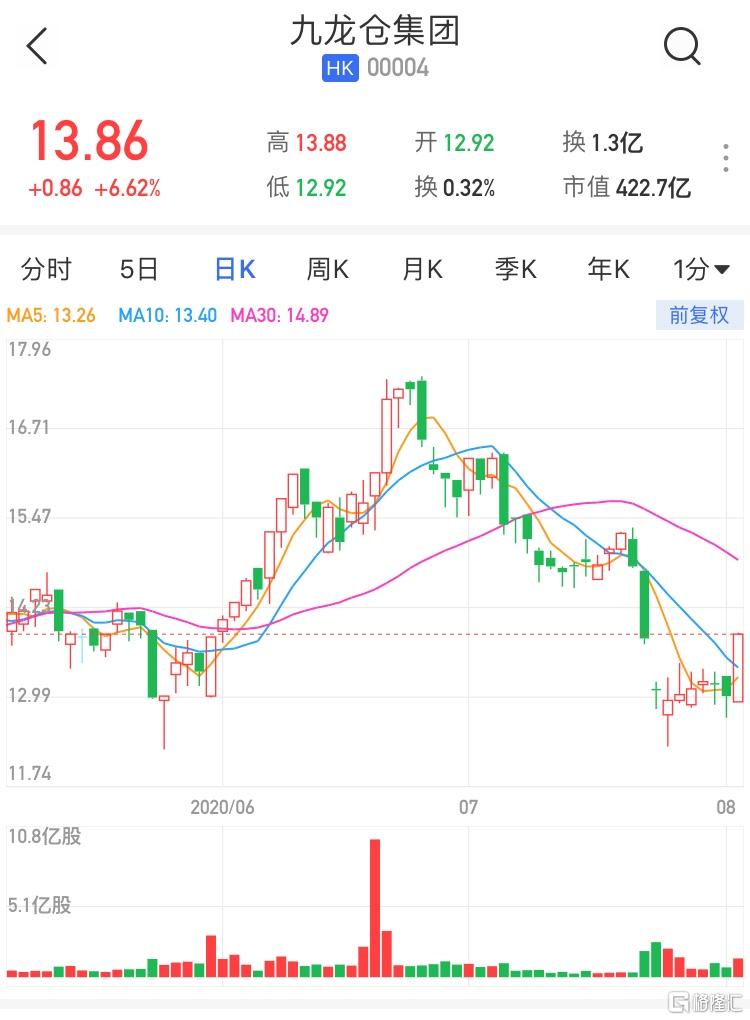Click the tallest red volume bar
The height and width of the screenshot is (1020, 750).
pos(375,907)
